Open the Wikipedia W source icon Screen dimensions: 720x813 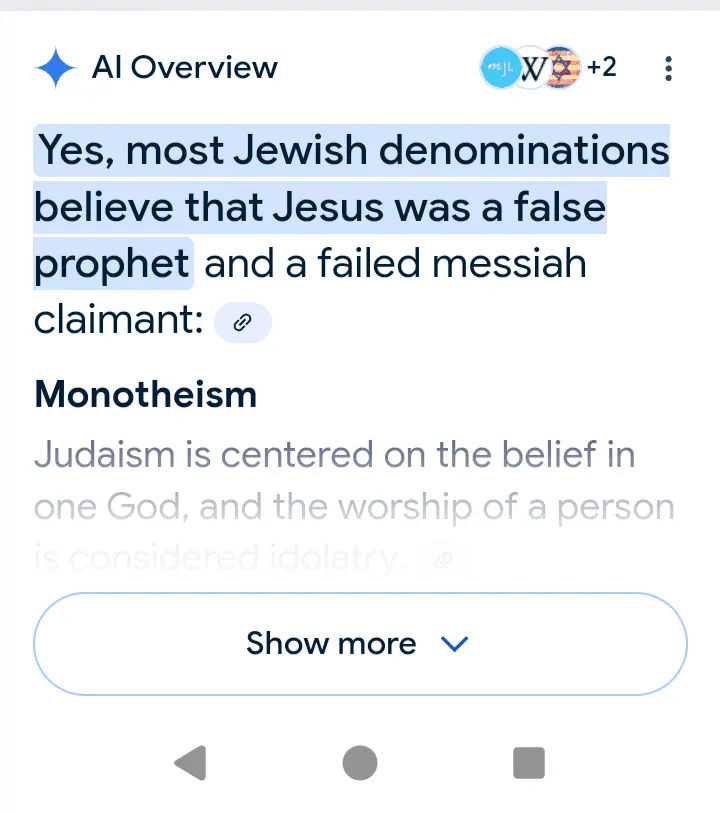click(x=534, y=68)
